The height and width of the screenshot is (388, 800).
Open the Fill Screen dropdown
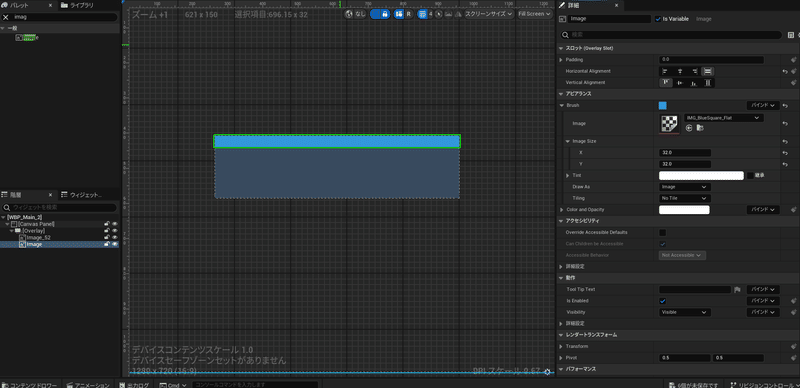point(535,14)
